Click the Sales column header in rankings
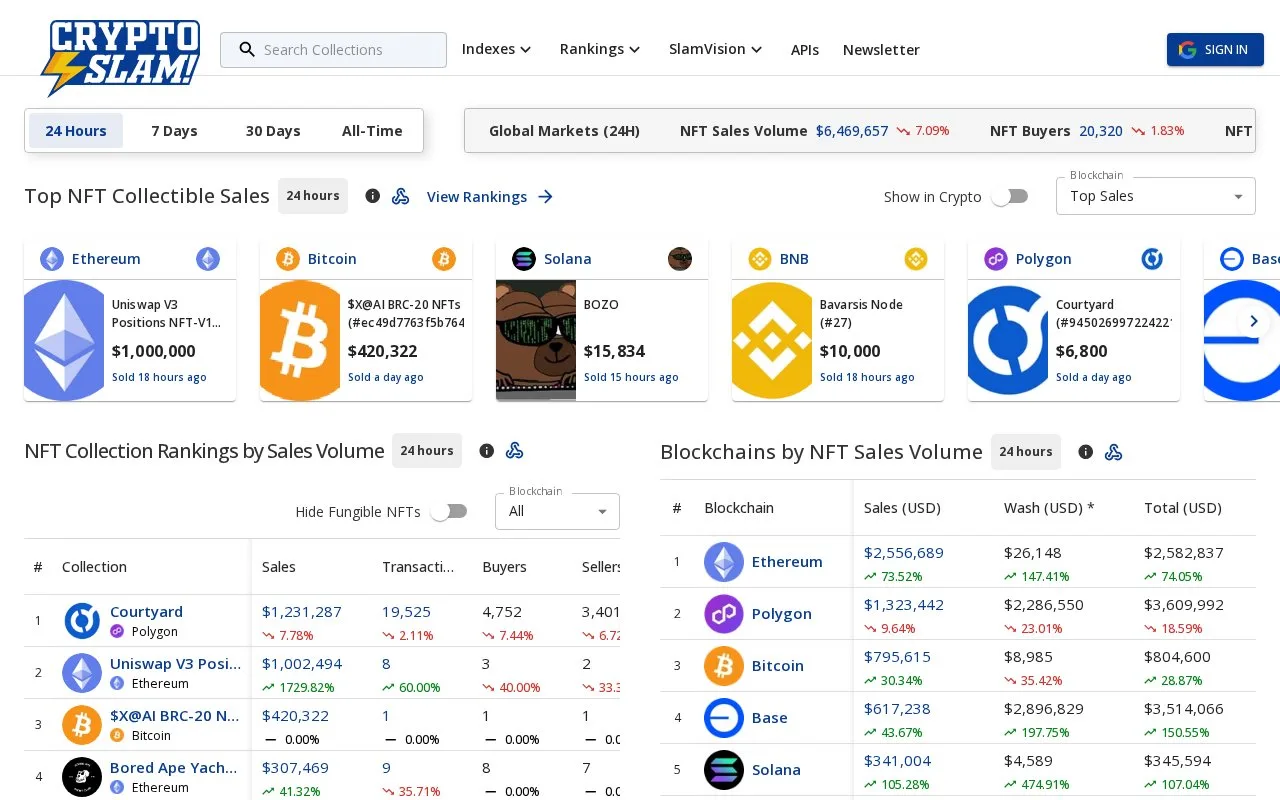The height and width of the screenshot is (800, 1280). (279, 567)
